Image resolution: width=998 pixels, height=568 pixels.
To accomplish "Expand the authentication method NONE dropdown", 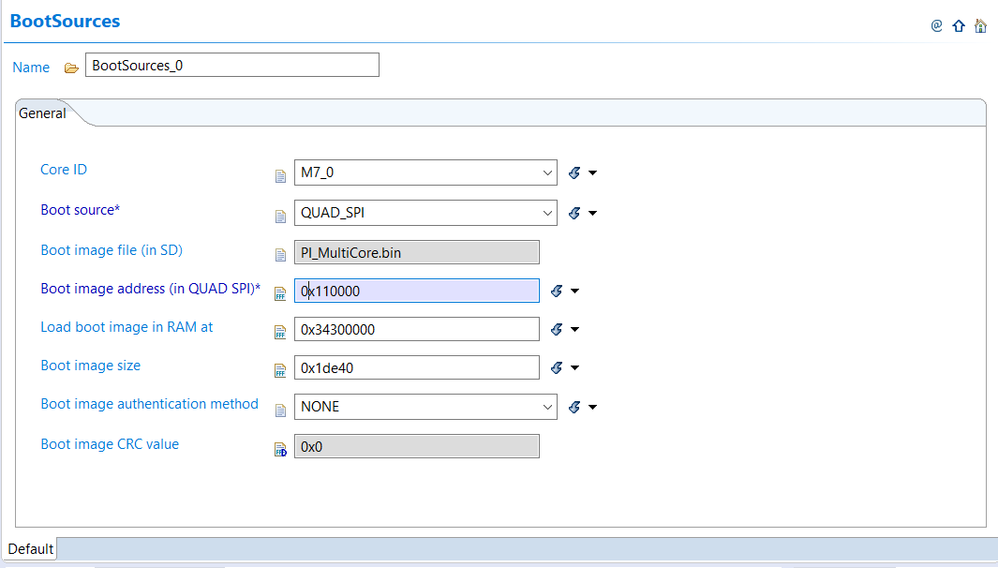I will (x=547, y=407).
